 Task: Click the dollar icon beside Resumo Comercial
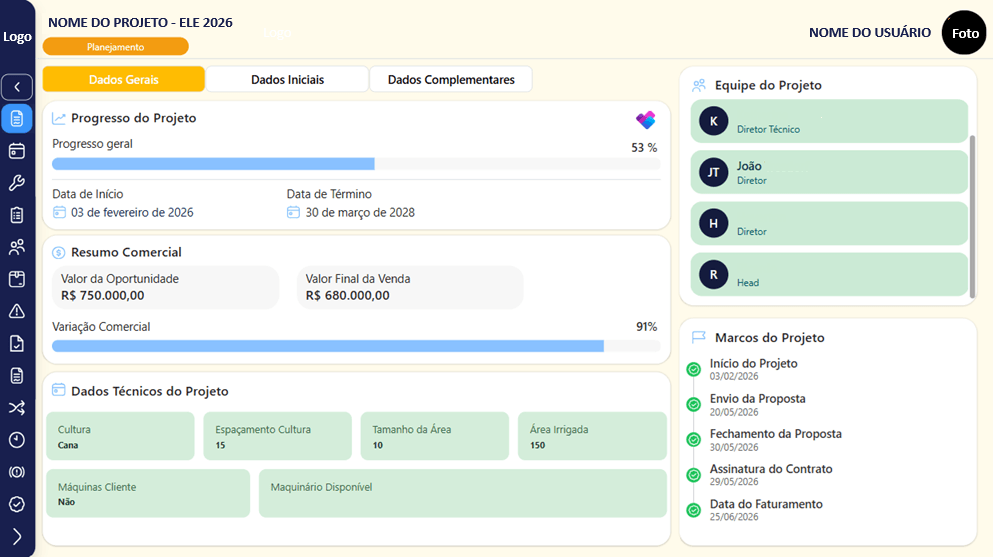point(58,253)
